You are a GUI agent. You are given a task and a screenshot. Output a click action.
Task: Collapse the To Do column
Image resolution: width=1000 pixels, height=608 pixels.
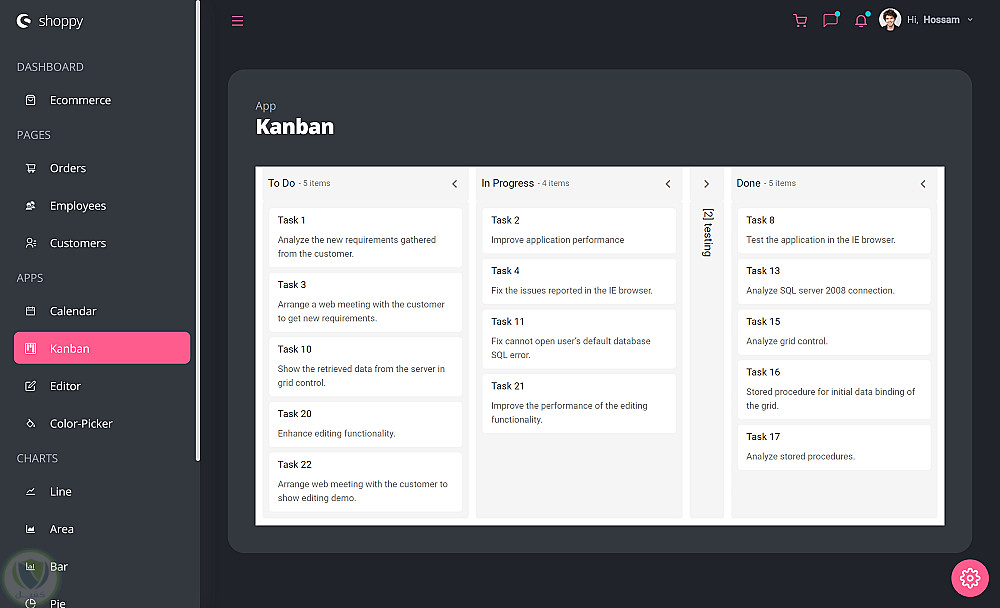click(x=455, y=184)
